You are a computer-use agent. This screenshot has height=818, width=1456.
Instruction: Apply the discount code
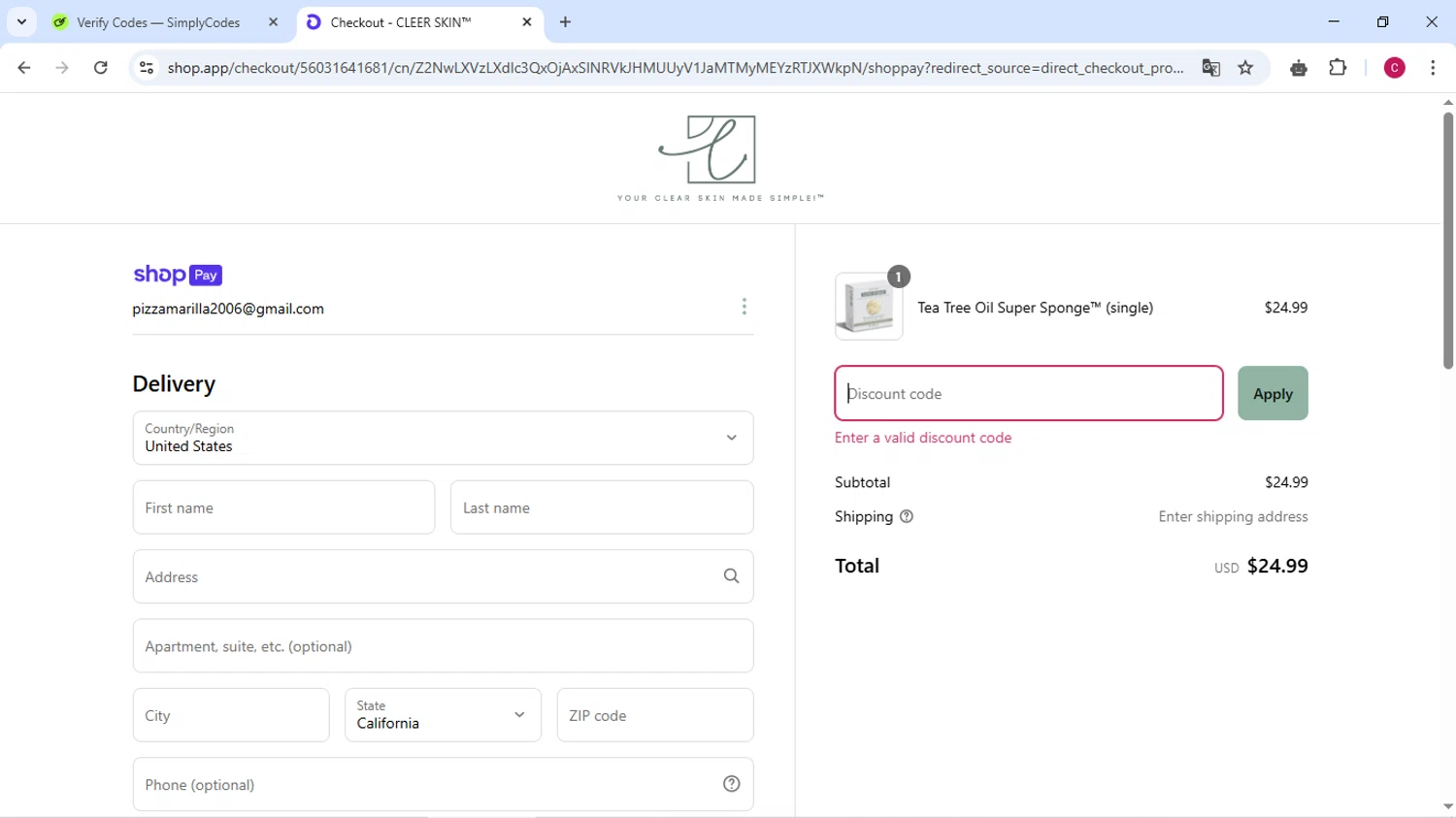coord(1273,393)
